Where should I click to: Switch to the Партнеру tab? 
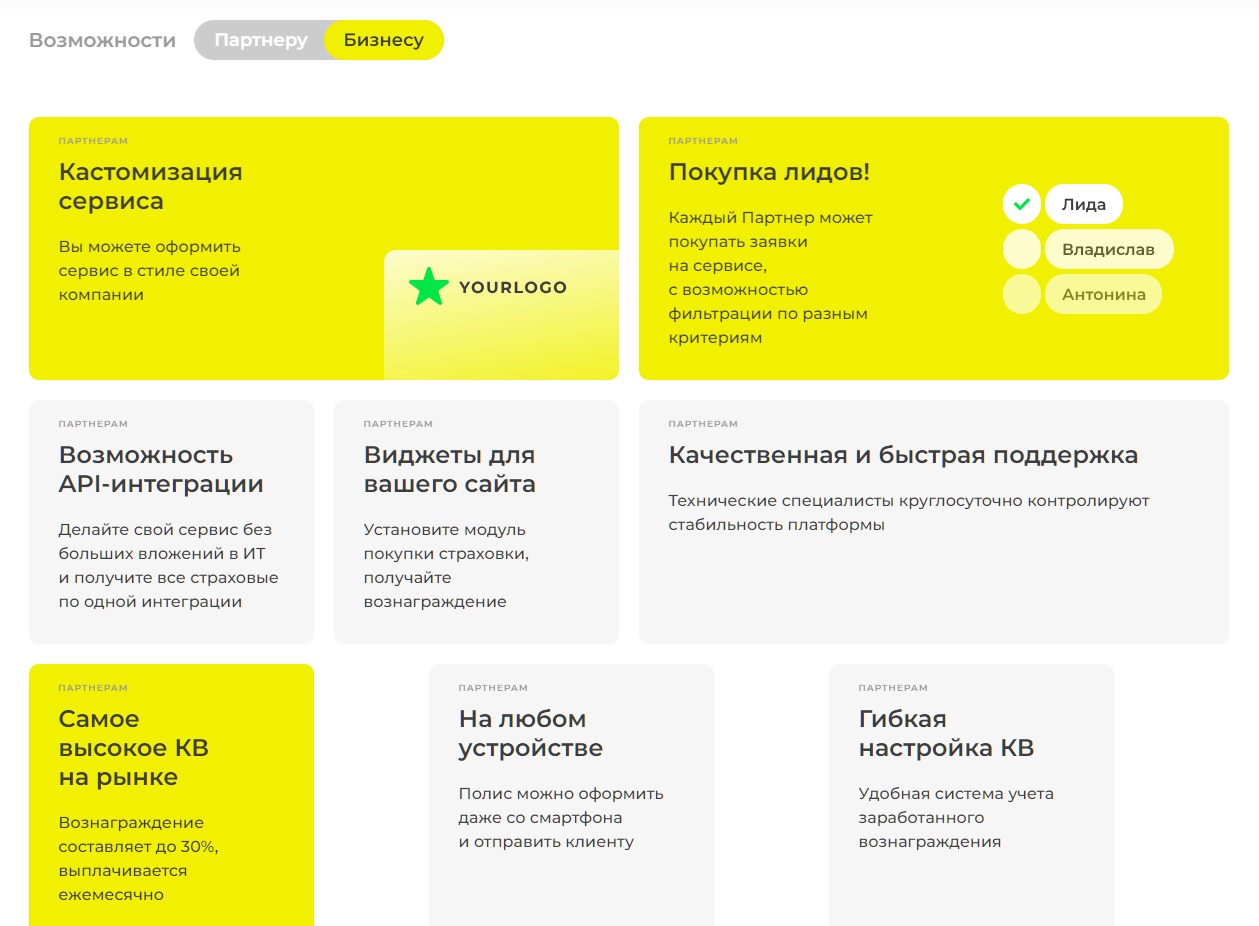point(261,41)
